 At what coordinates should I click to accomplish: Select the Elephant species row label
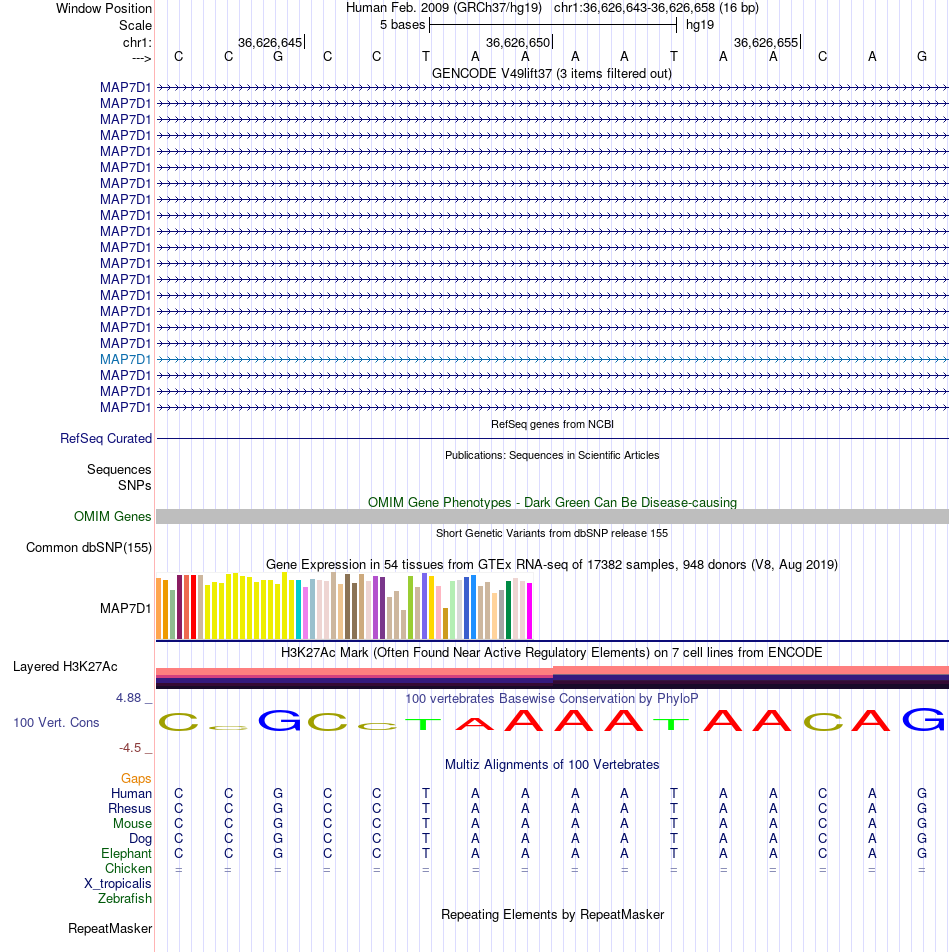point(126,853)
